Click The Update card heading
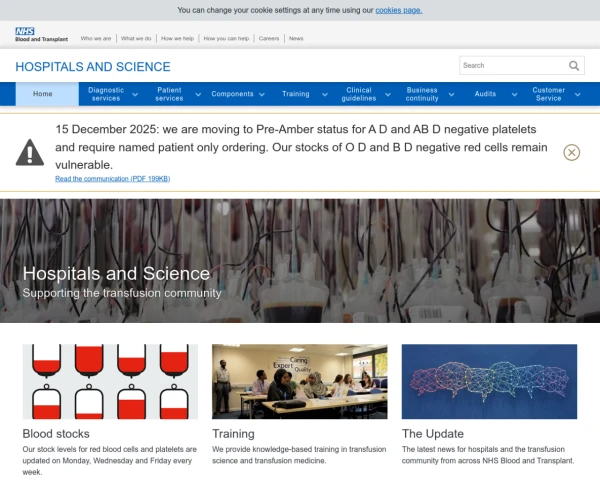600x480 pixels. 433,434
